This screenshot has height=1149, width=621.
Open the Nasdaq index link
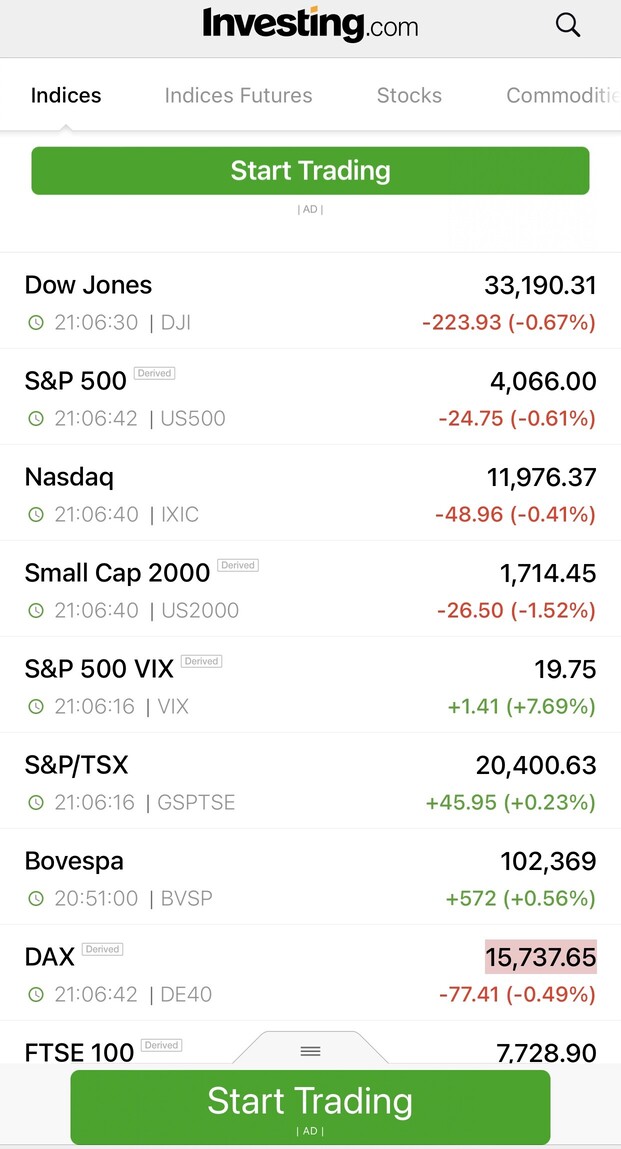(x=69, y=477)
